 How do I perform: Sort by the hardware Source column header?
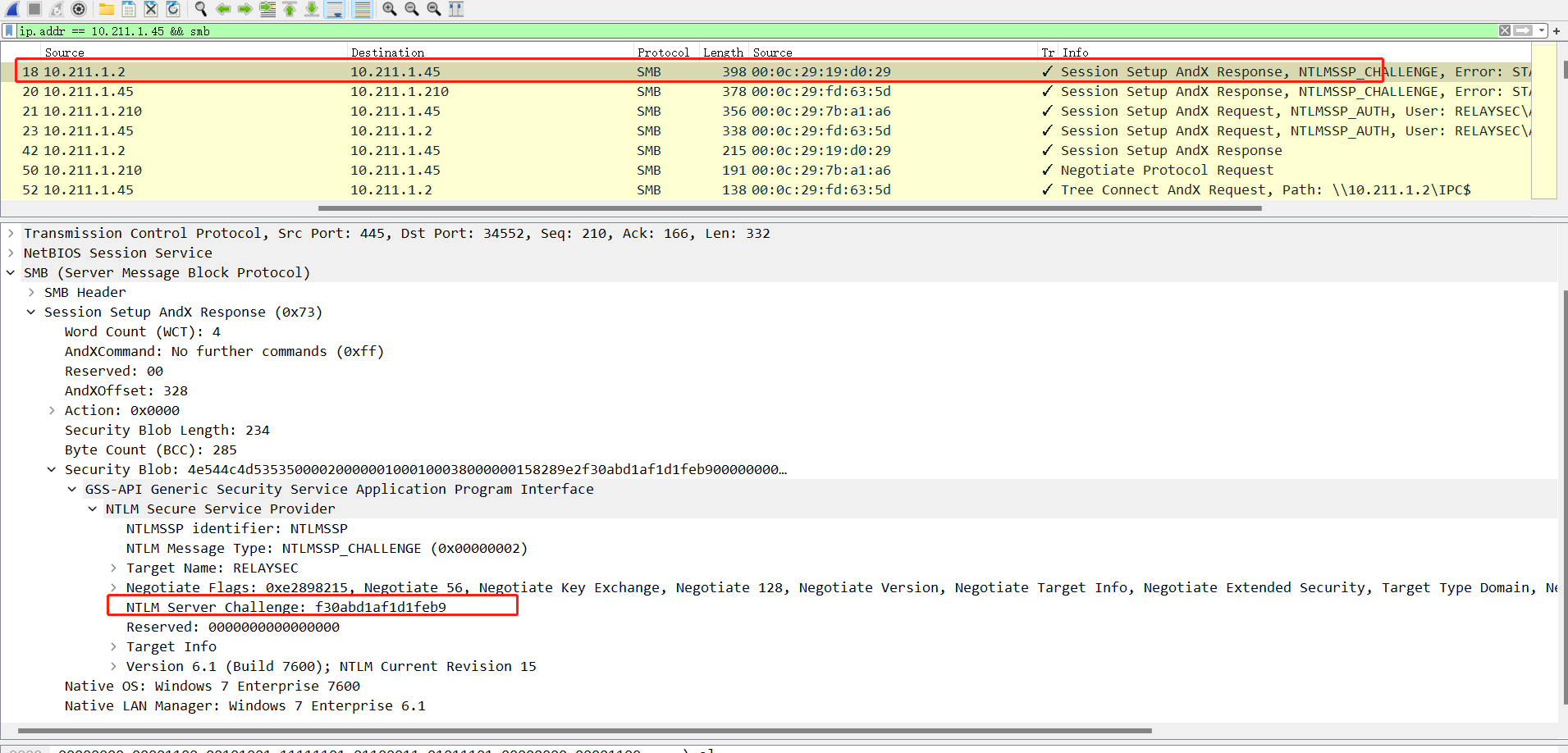click(x=772, y=52)
